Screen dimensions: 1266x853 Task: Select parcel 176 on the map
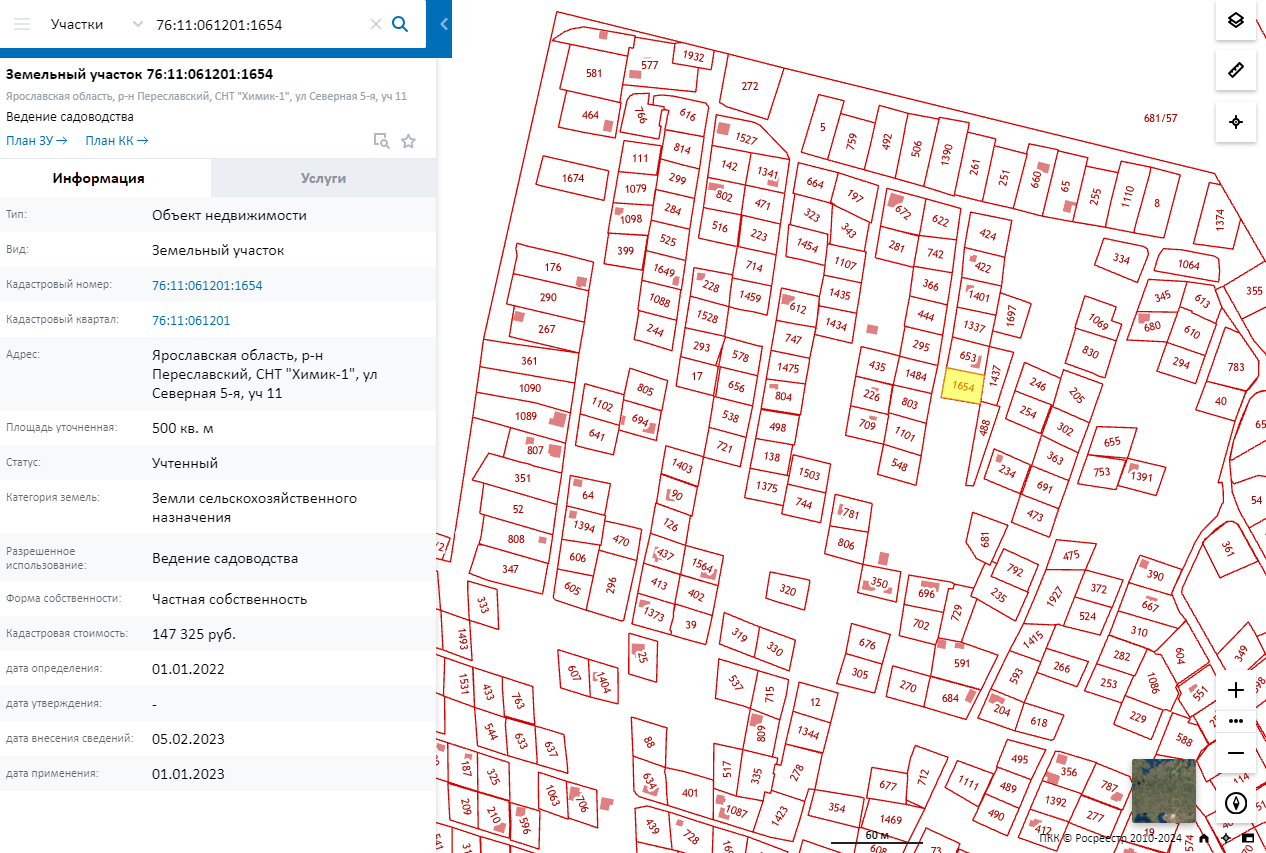point(553,267)
